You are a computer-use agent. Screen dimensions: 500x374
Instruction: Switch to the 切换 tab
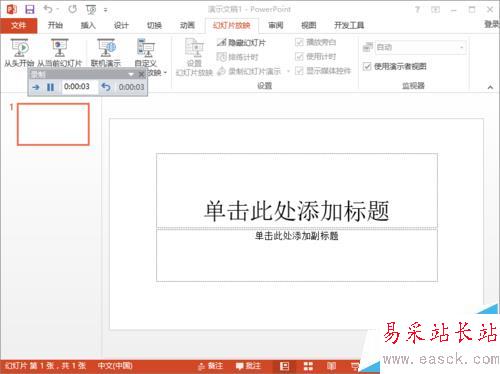(x=154, y=25)
